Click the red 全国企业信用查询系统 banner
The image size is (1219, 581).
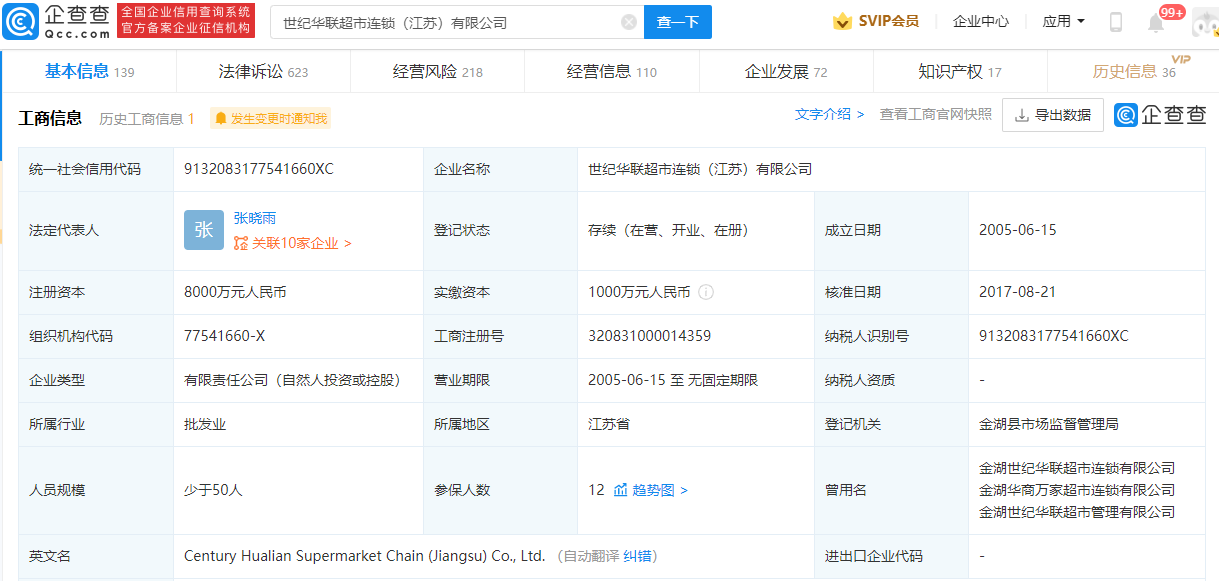[186, 21]
